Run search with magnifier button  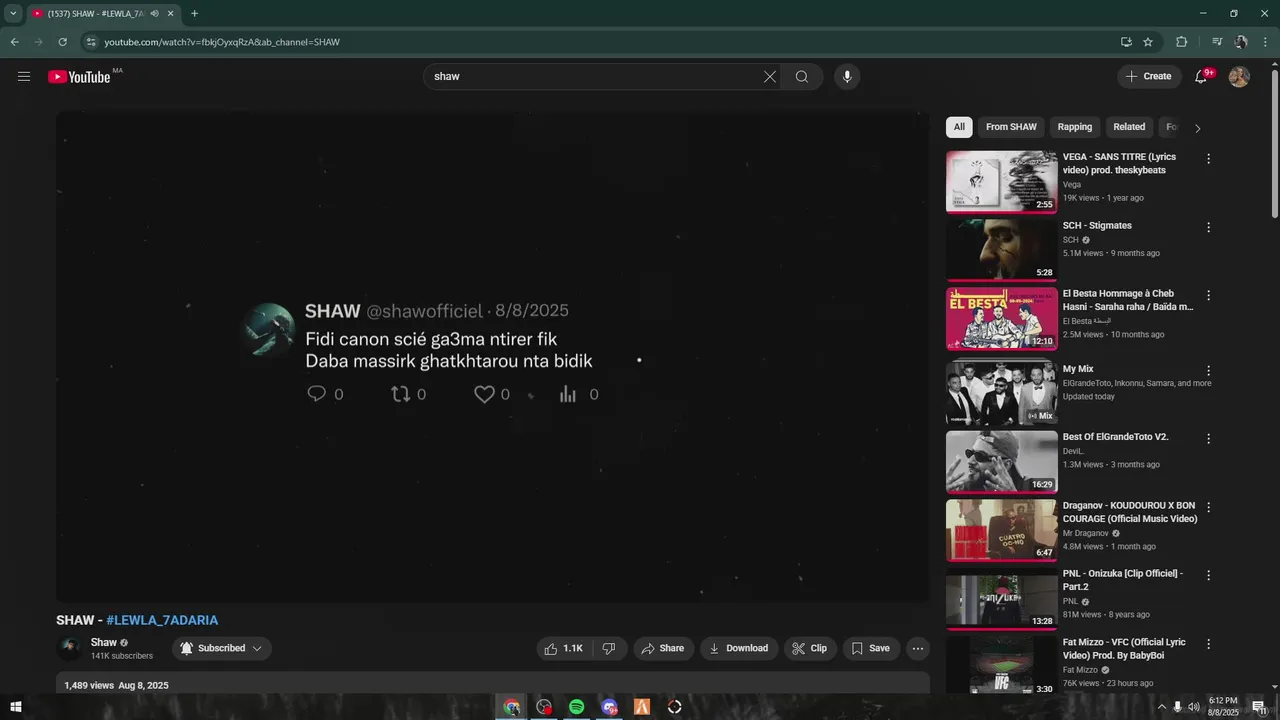click(802, 77)
